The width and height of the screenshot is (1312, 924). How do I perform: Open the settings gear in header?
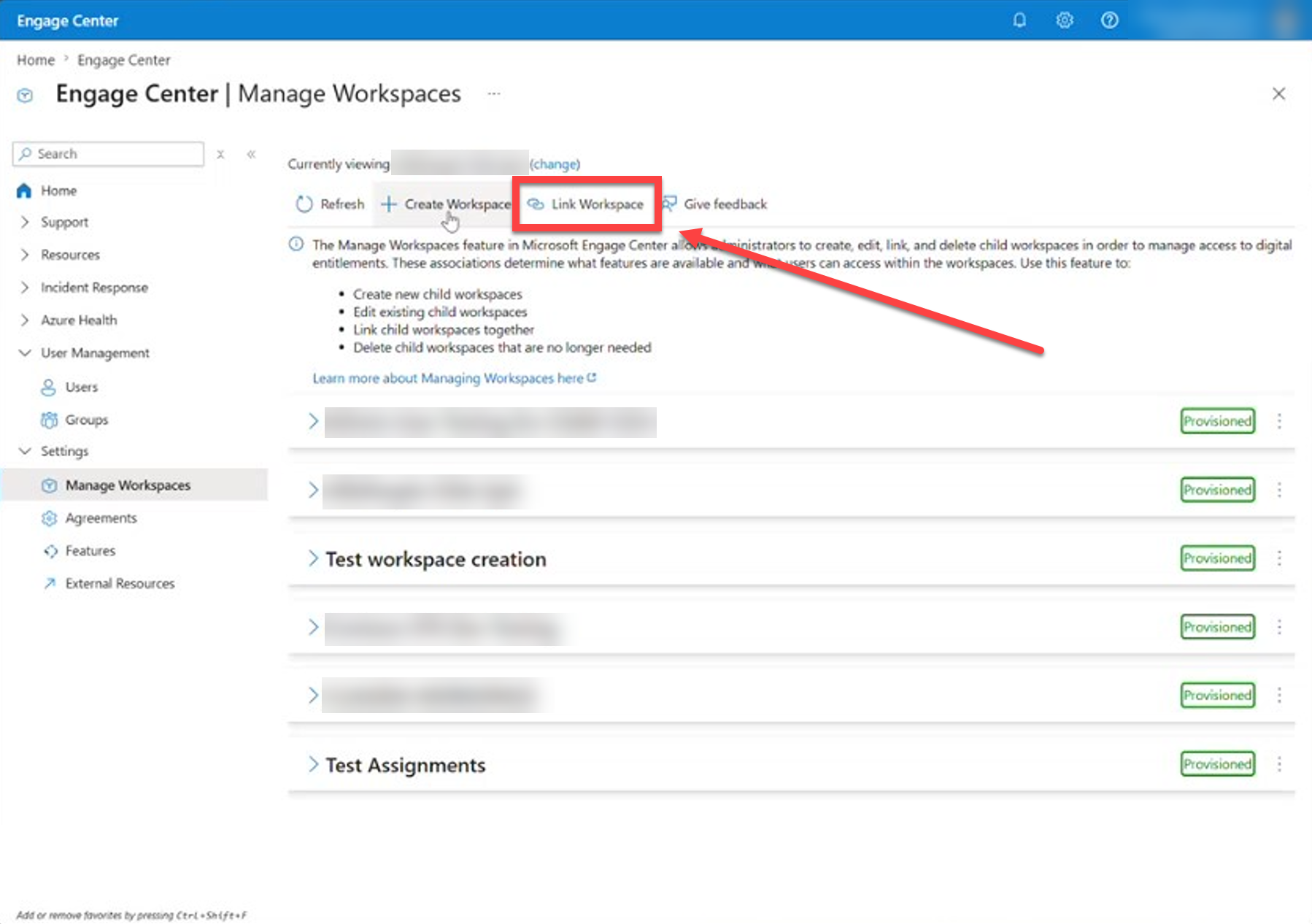click(x=1065, y=20)
